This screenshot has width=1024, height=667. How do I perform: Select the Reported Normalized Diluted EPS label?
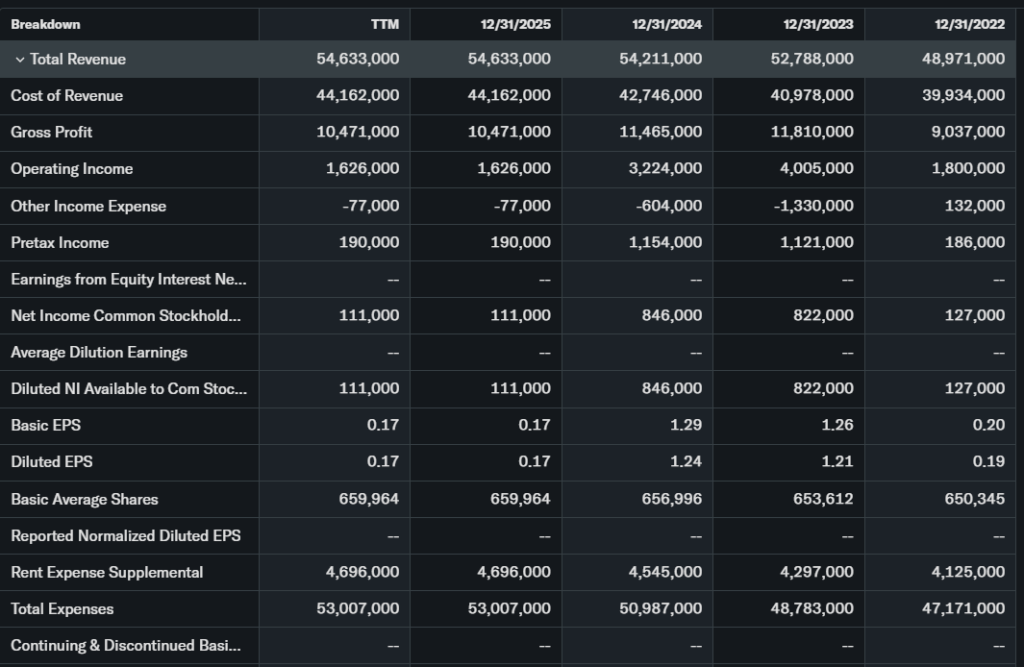126,536
